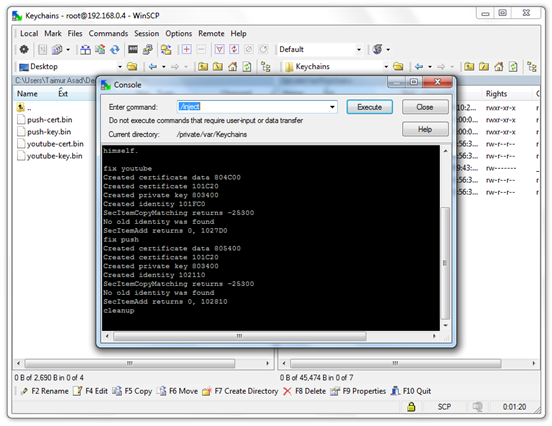Refresh remote directory icon
Viewport: 552px width, 426px height.
click(513, 66)
